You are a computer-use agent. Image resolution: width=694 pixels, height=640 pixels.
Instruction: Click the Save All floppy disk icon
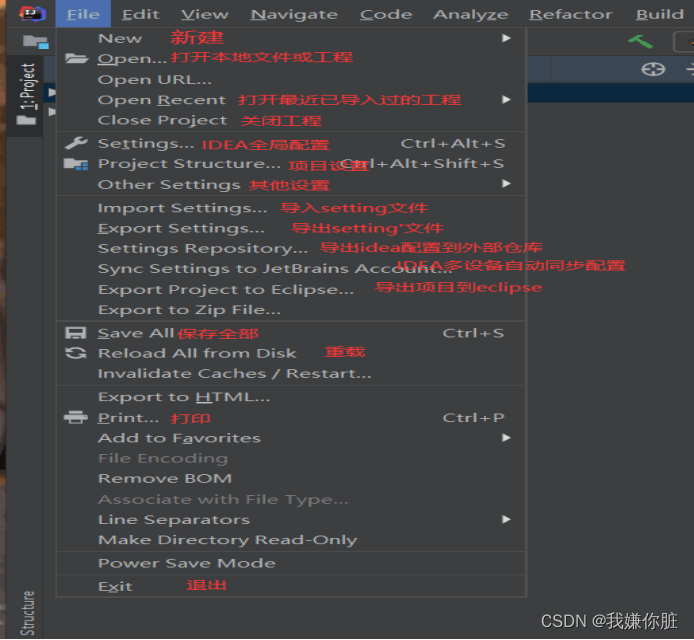pos(76,333)
